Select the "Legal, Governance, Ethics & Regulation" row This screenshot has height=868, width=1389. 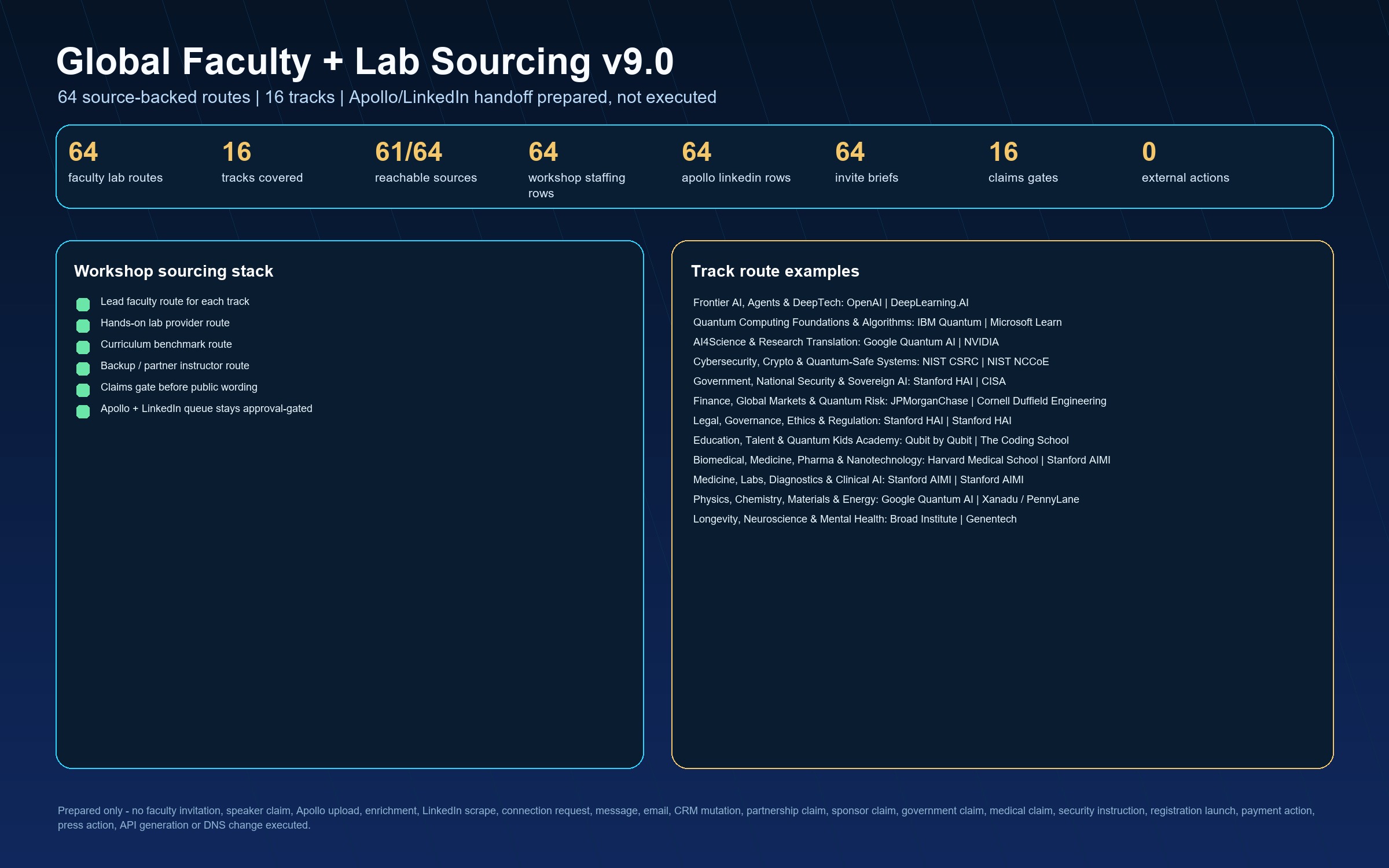coord(852,421)
